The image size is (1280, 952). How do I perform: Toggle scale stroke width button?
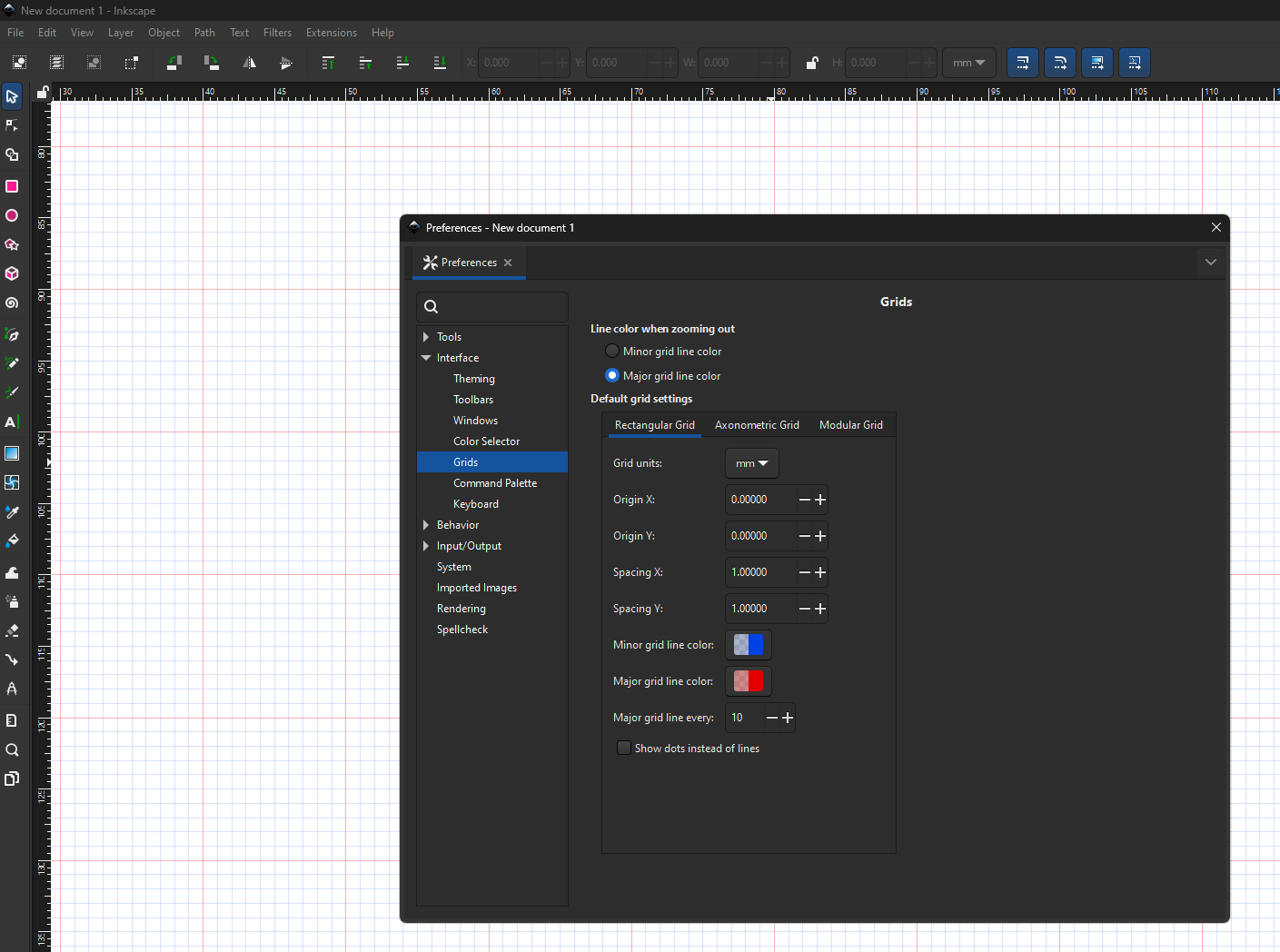coord(1023,63)
